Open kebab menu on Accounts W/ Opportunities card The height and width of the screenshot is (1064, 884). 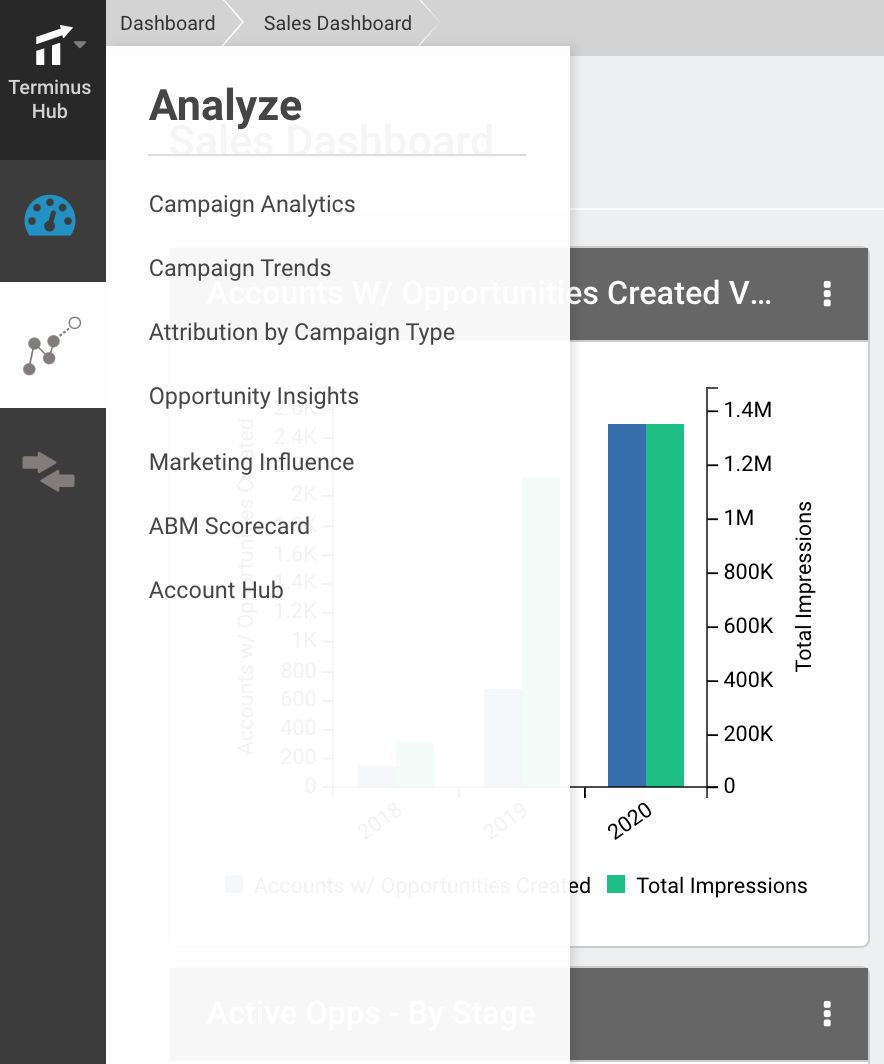pyautogui.click(x=826, y=294)
